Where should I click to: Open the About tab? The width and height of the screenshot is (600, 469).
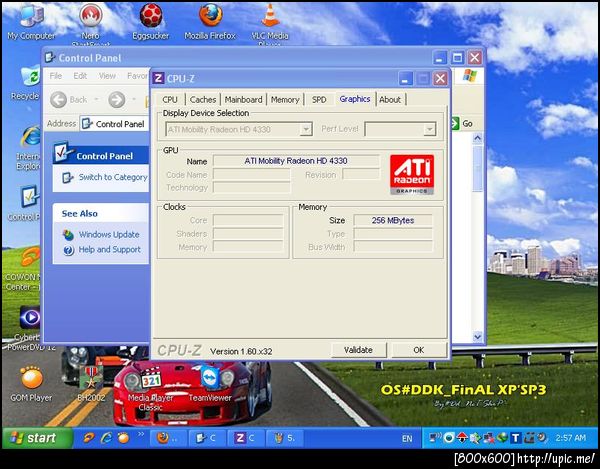click(390, 100)
